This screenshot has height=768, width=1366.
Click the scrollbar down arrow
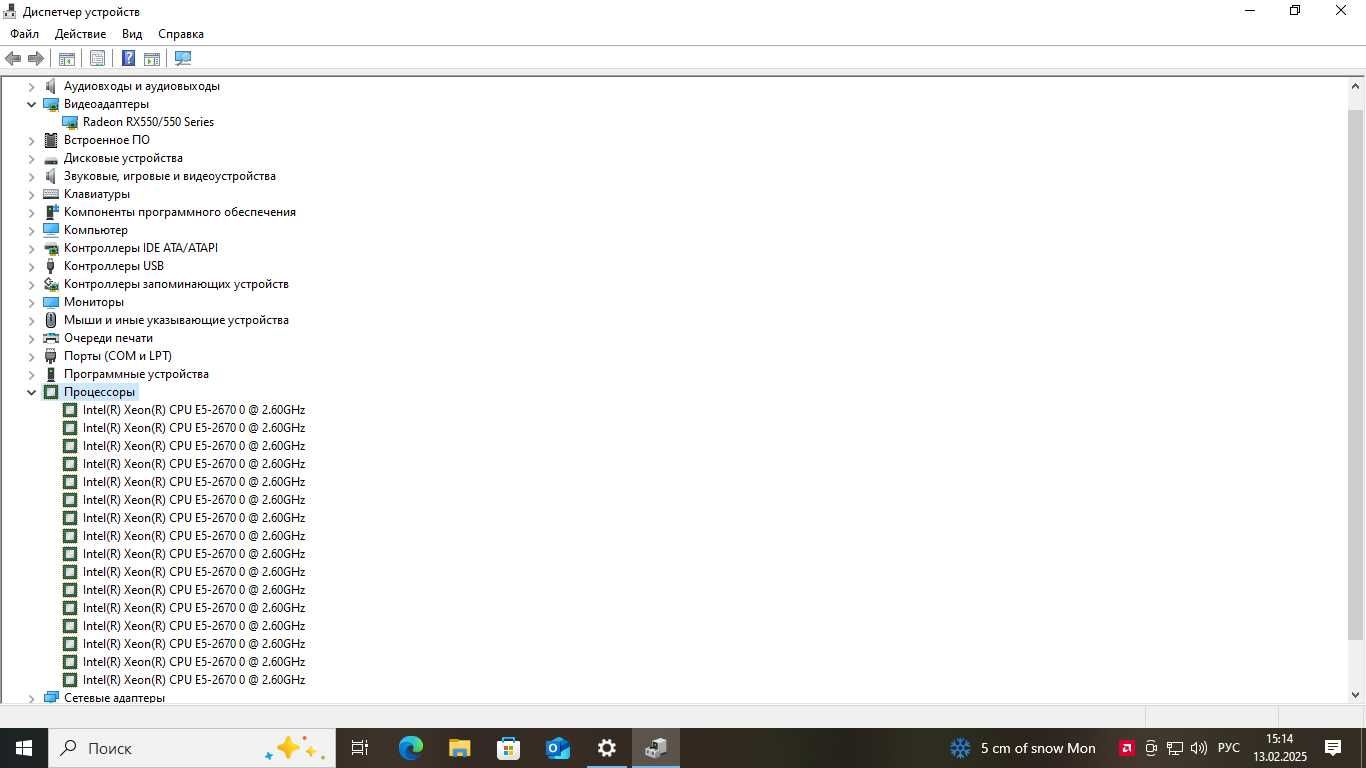(x=1356, y=695)
